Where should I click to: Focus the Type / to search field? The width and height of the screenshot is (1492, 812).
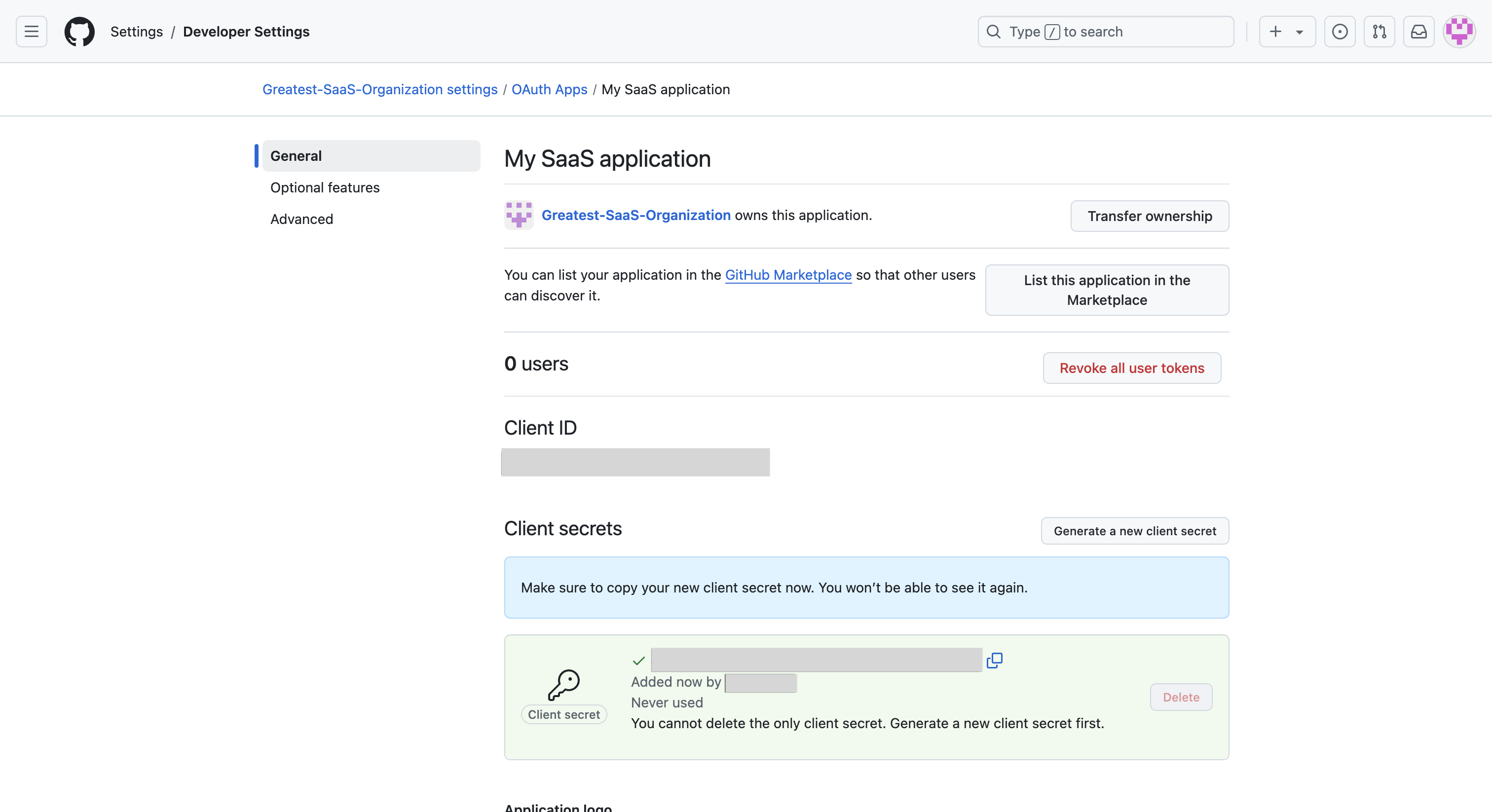pyautogui.click(x=1105, y=31)
